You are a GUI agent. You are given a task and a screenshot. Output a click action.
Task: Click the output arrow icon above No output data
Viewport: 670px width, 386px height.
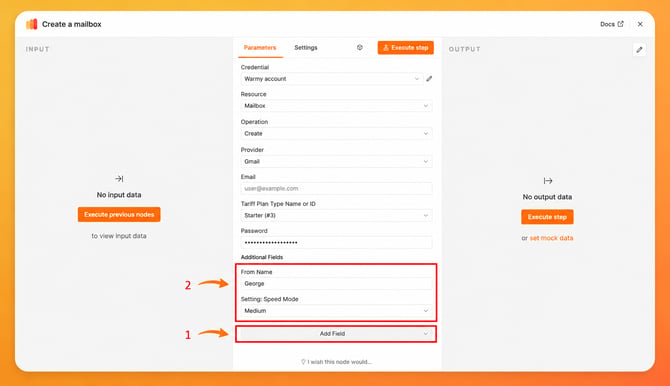click(x=548, y=181)
